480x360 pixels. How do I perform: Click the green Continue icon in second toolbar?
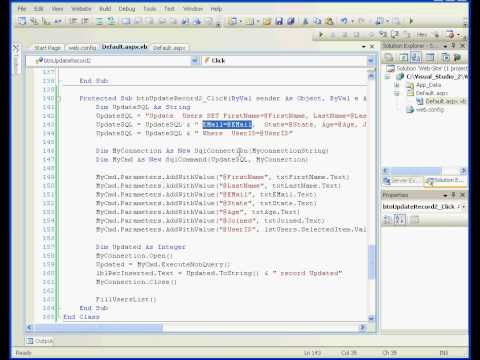click(321, 34)
